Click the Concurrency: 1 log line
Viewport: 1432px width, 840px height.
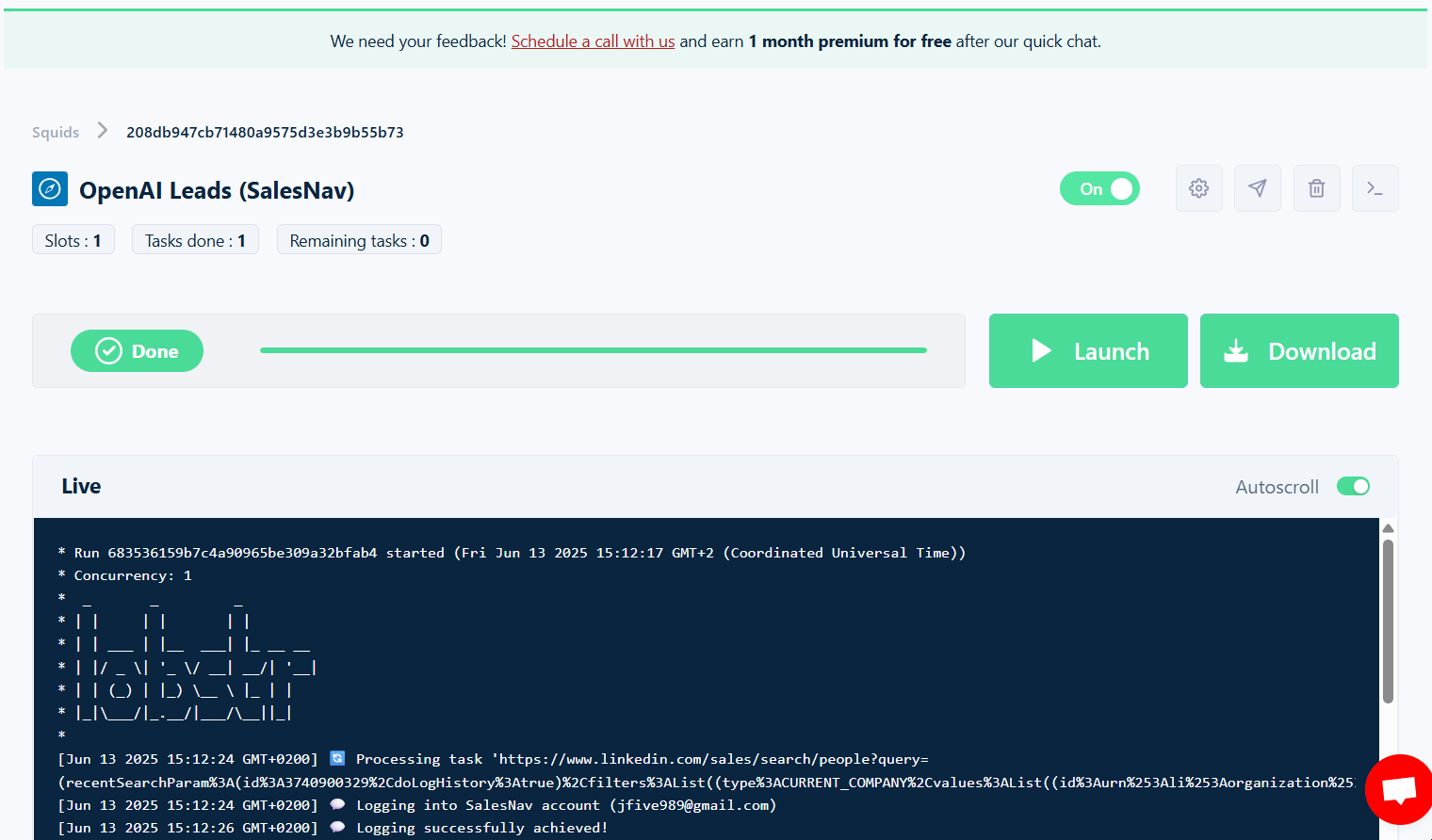click(124, 575)
